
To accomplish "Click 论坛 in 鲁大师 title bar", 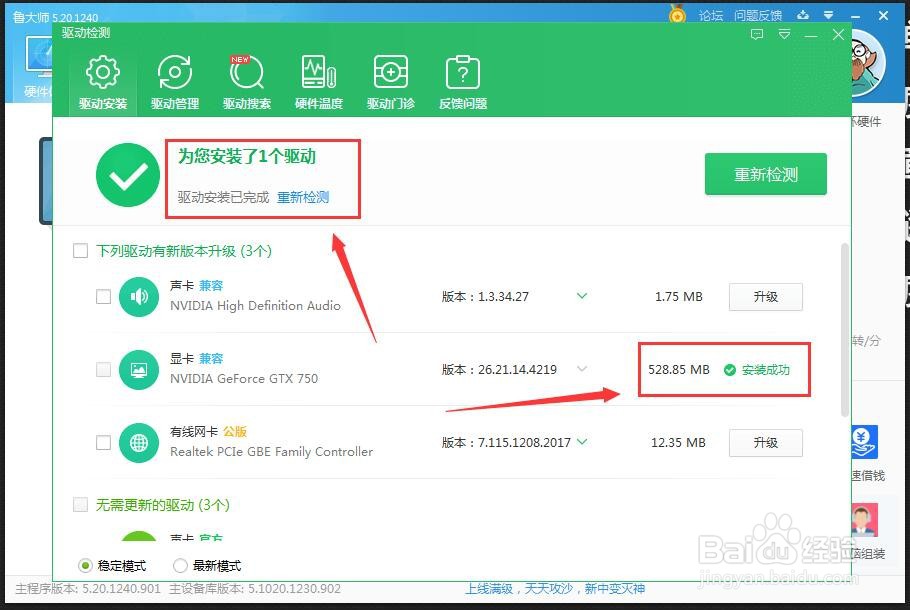I will click(x=710, y=16).
